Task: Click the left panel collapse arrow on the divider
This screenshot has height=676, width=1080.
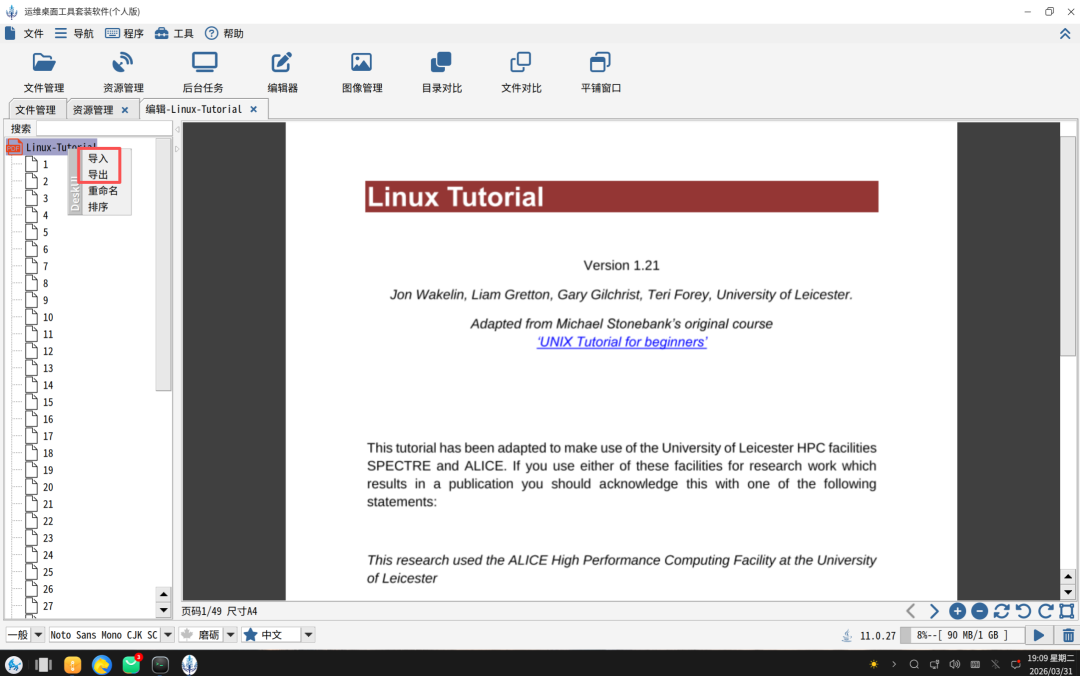Action: pyautogui.click(x=177, y=129)
